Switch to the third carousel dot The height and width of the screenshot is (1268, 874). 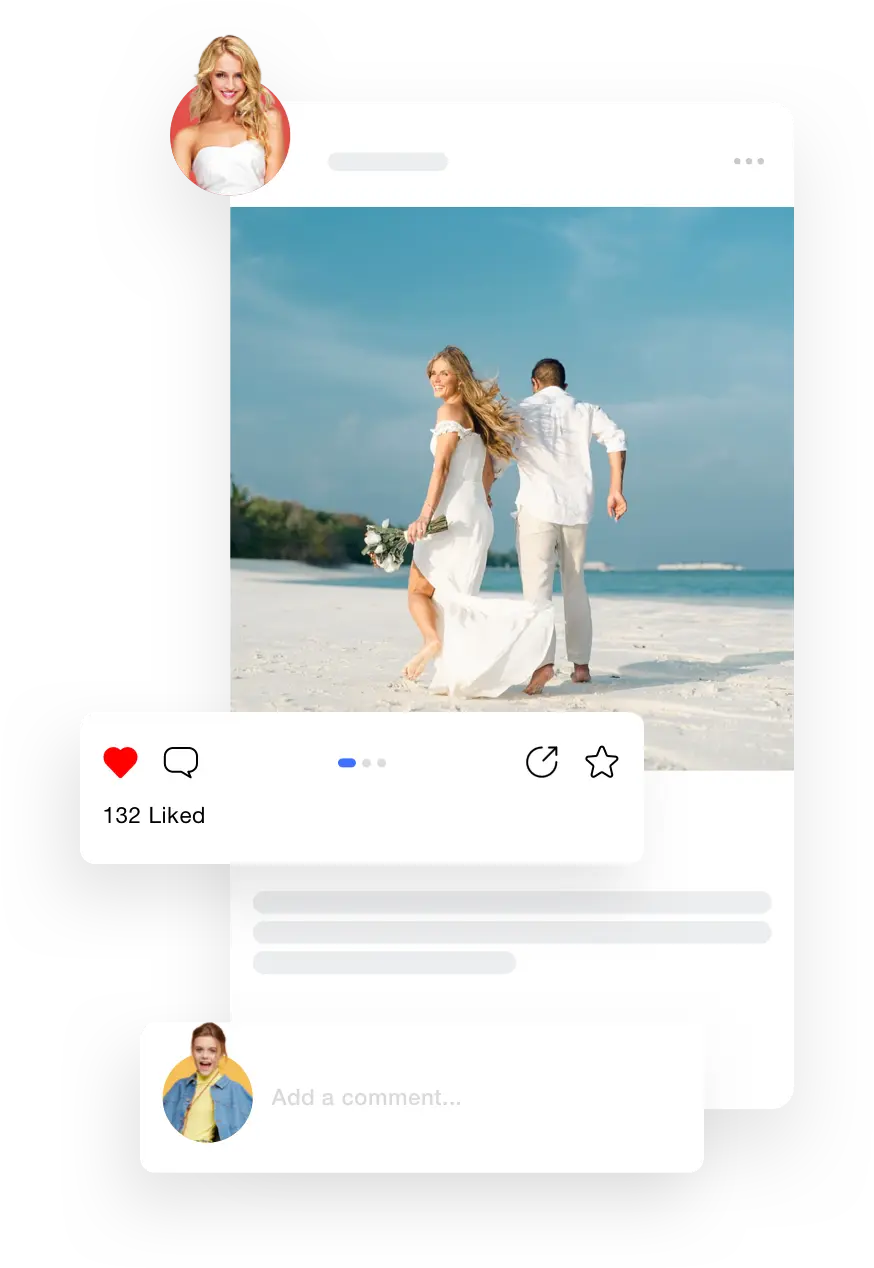tap(381, 763)
